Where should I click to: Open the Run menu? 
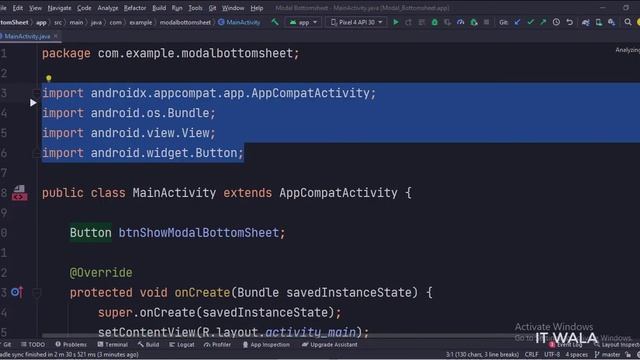(x=177, y=8)
